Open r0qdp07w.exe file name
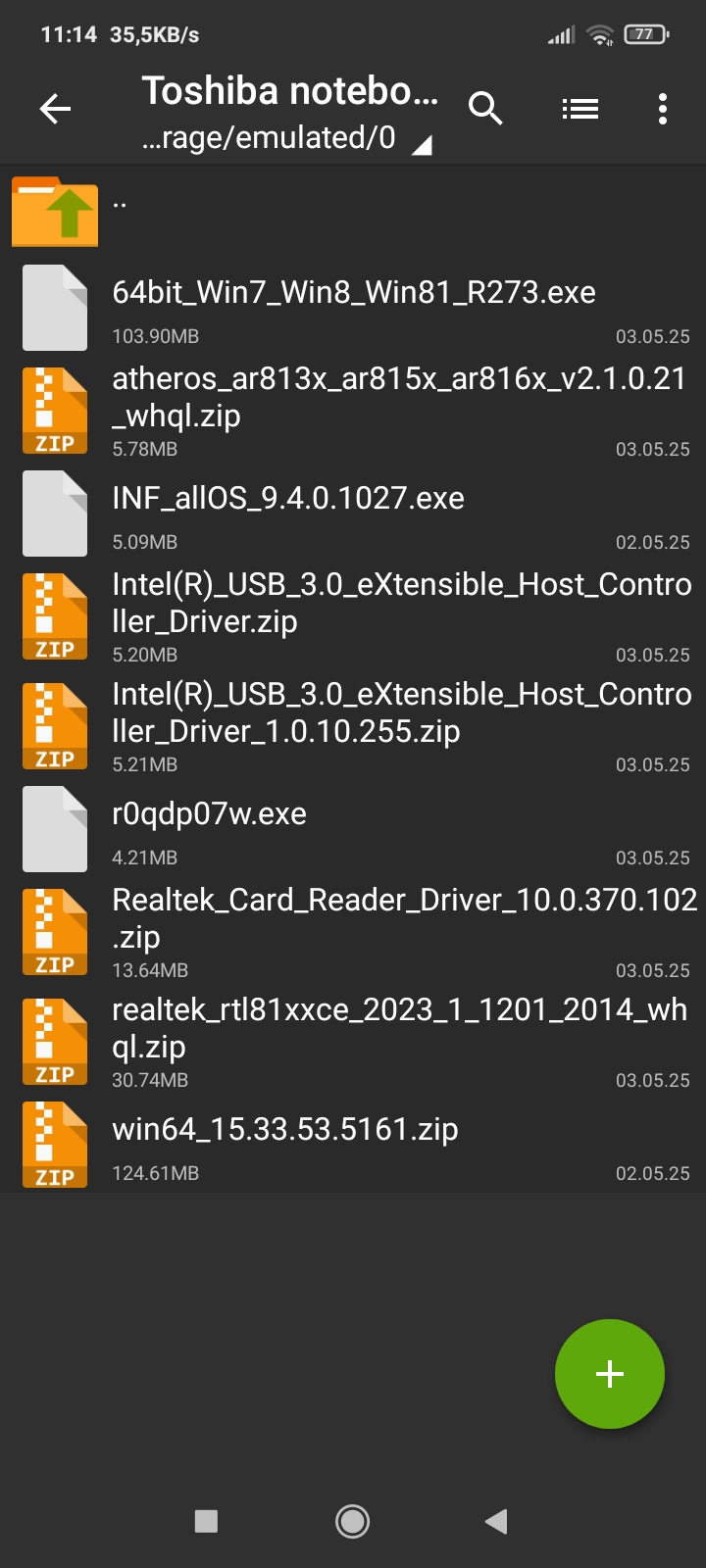This screenshot has height=1568, width=706. tap(209, 813)
